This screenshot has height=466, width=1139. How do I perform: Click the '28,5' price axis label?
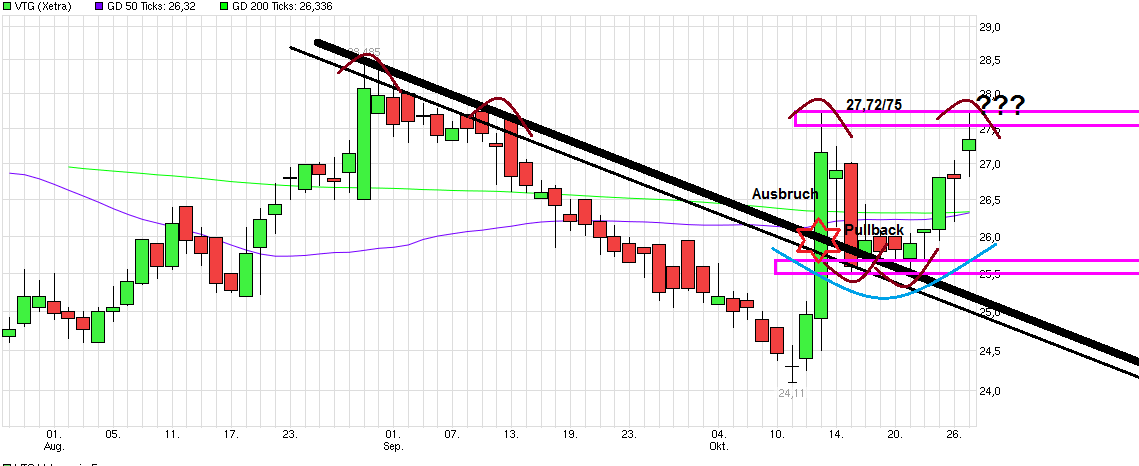point(990,60)
